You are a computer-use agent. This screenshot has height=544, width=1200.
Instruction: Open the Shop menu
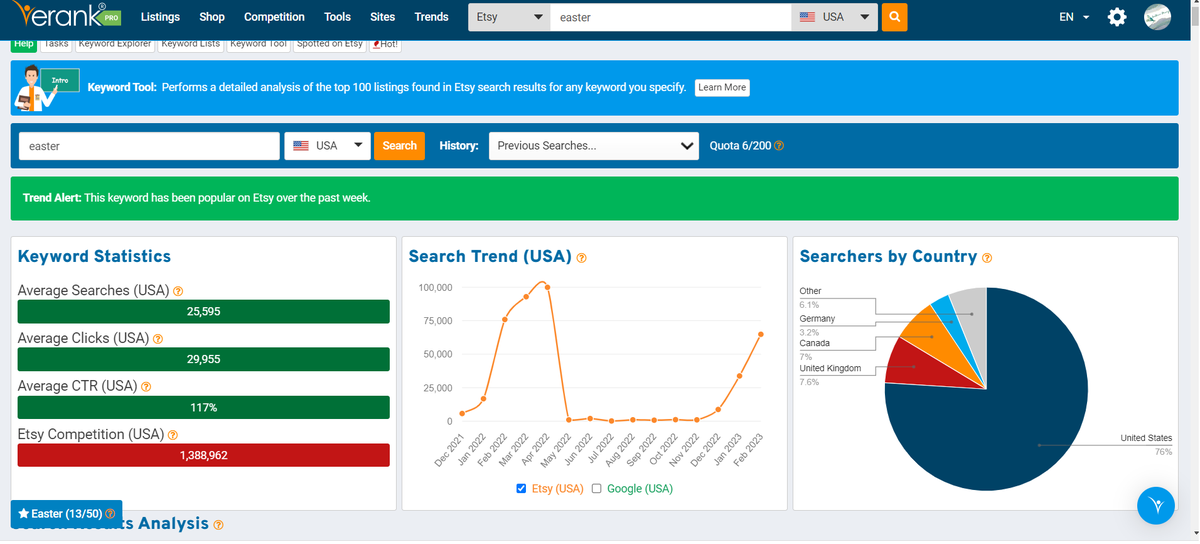point(212,17)
